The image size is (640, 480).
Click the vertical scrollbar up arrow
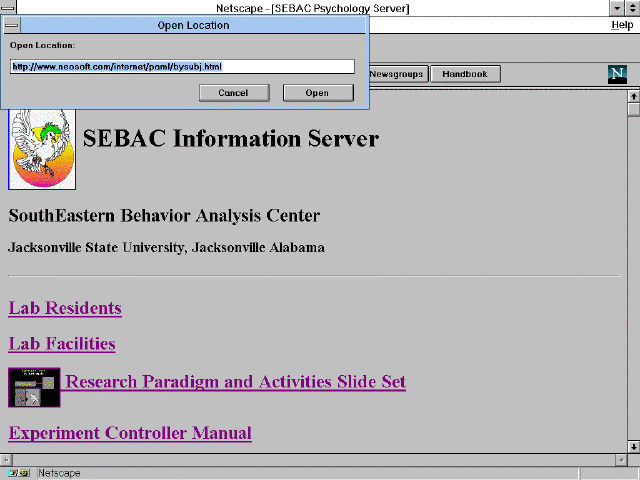(633, 96)
